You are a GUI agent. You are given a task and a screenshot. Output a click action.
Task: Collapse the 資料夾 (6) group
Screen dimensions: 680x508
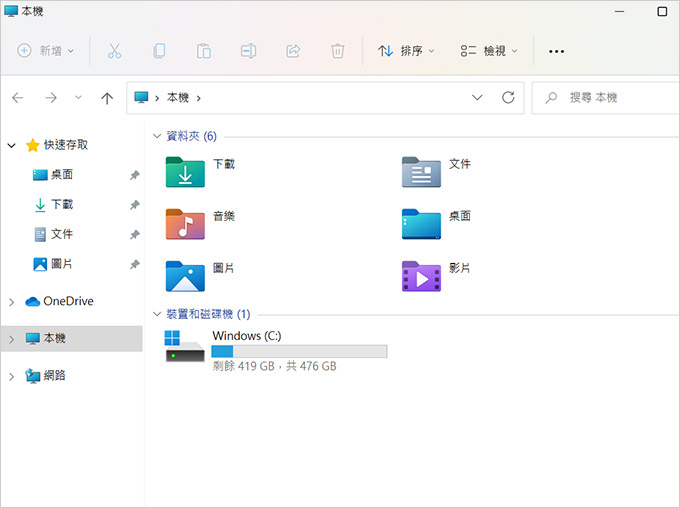coord(157,136)
